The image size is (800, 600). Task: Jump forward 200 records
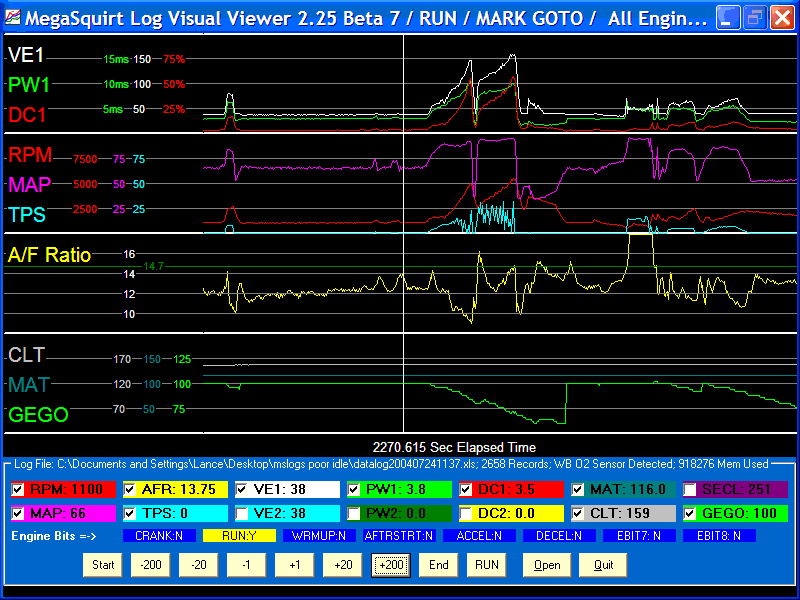tap(391, 565)
